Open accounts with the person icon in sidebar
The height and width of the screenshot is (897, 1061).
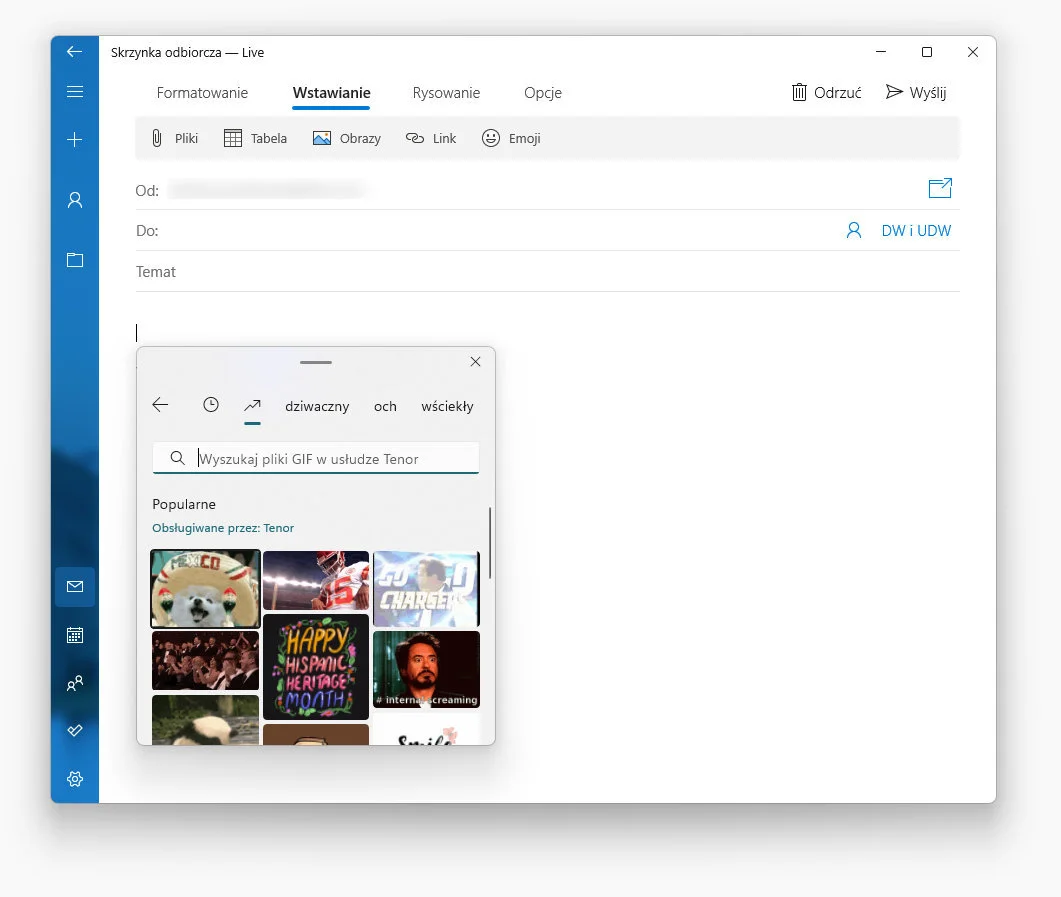(74, 200)
